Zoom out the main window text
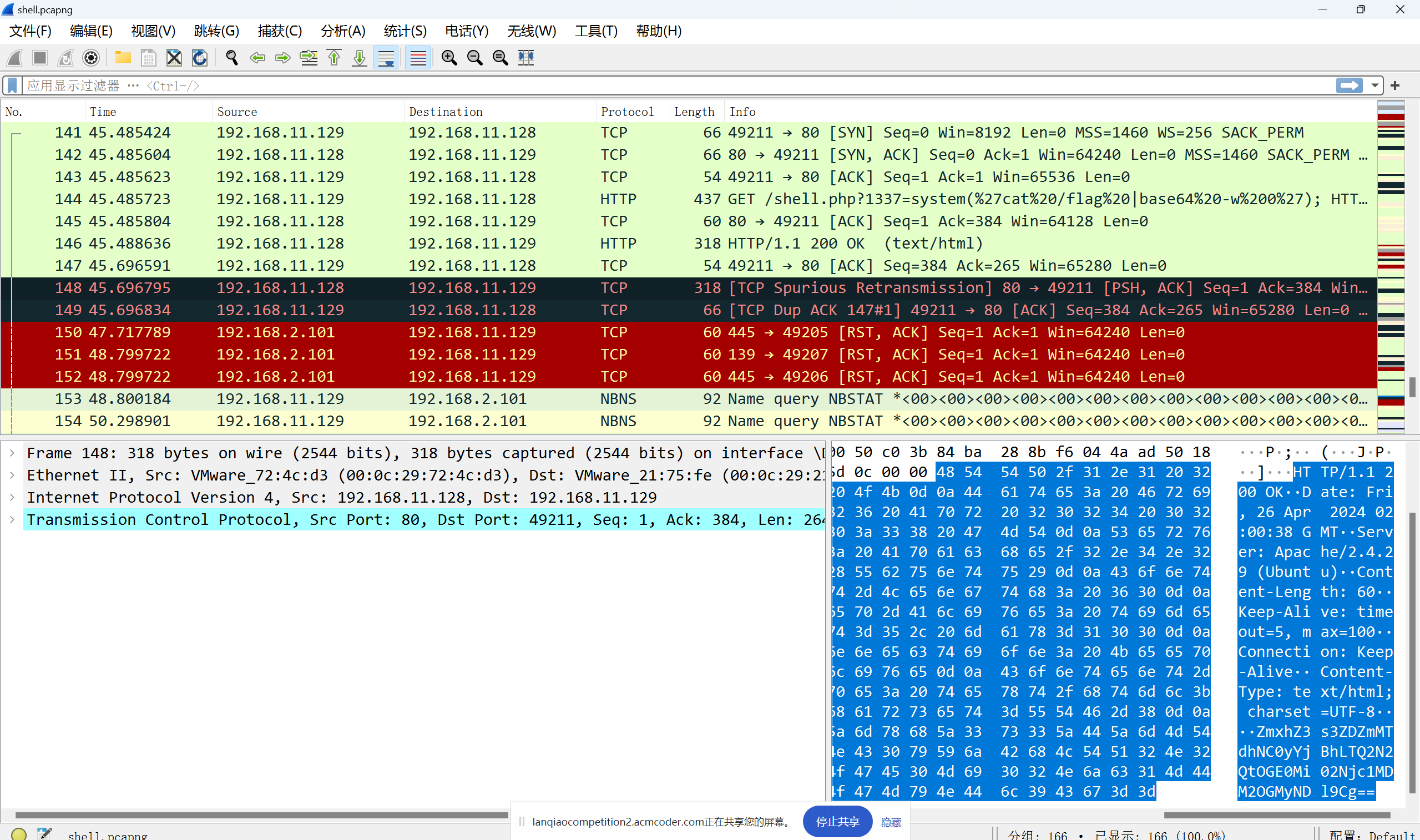 (475, 57)
